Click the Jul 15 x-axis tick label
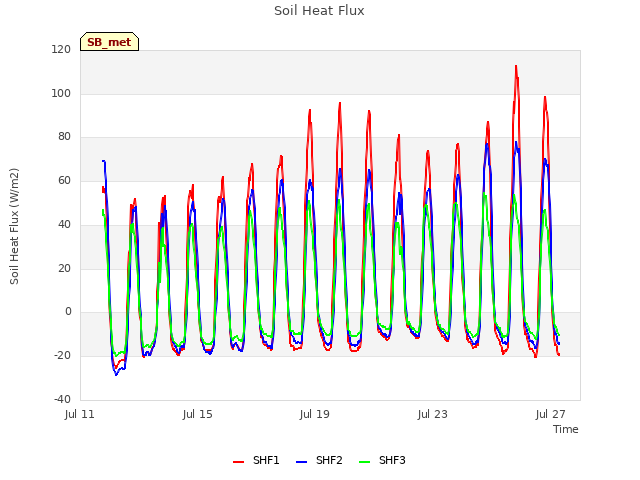The width and height of the screenshot is (640, 480). 198,414
